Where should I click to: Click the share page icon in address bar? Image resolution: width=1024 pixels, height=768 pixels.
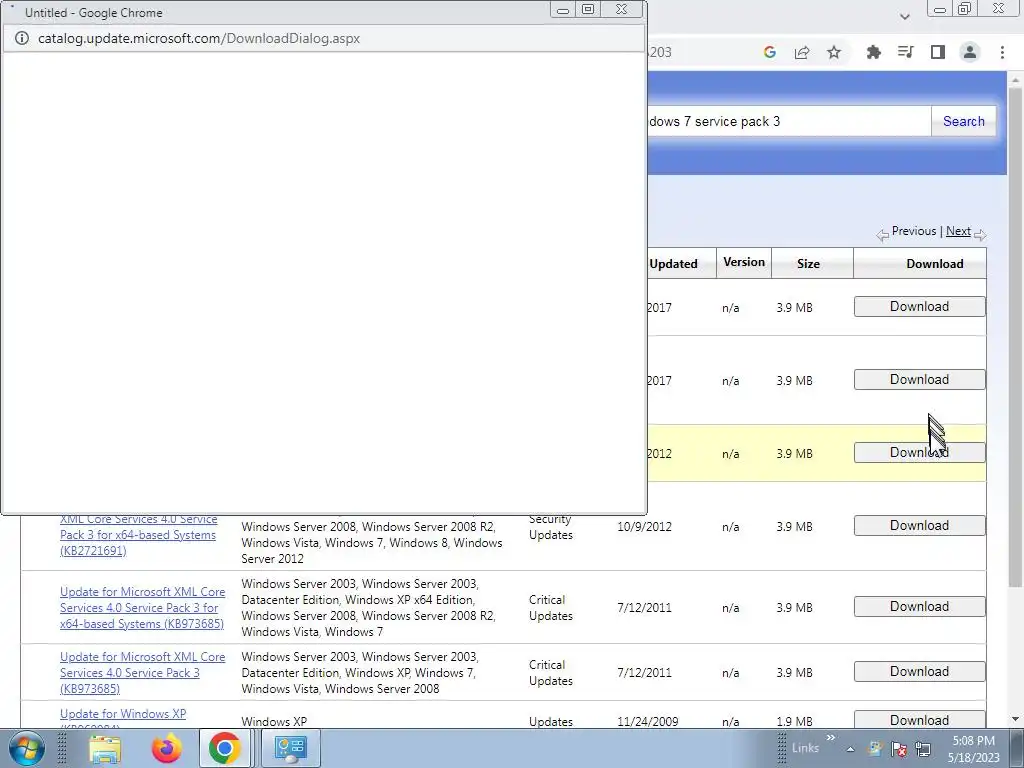[802, 52]
